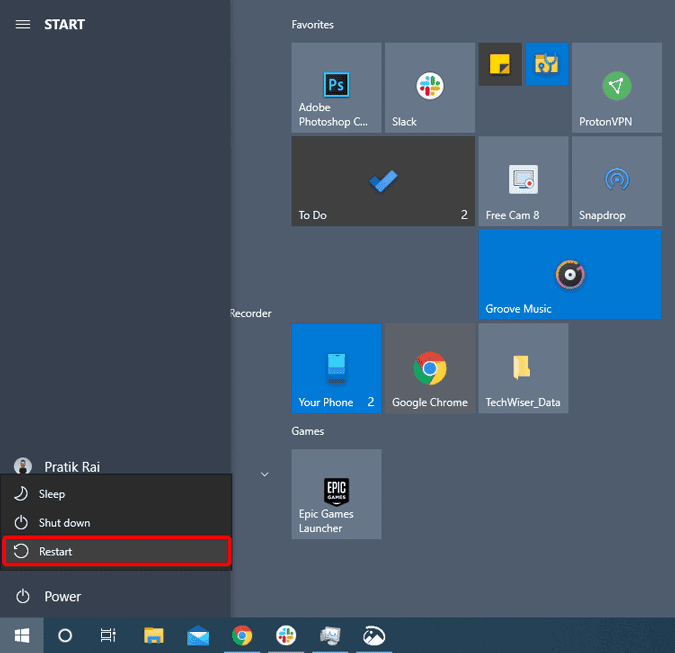
Task: Open Groove Music tile
Action: click(x=570, y=275)
